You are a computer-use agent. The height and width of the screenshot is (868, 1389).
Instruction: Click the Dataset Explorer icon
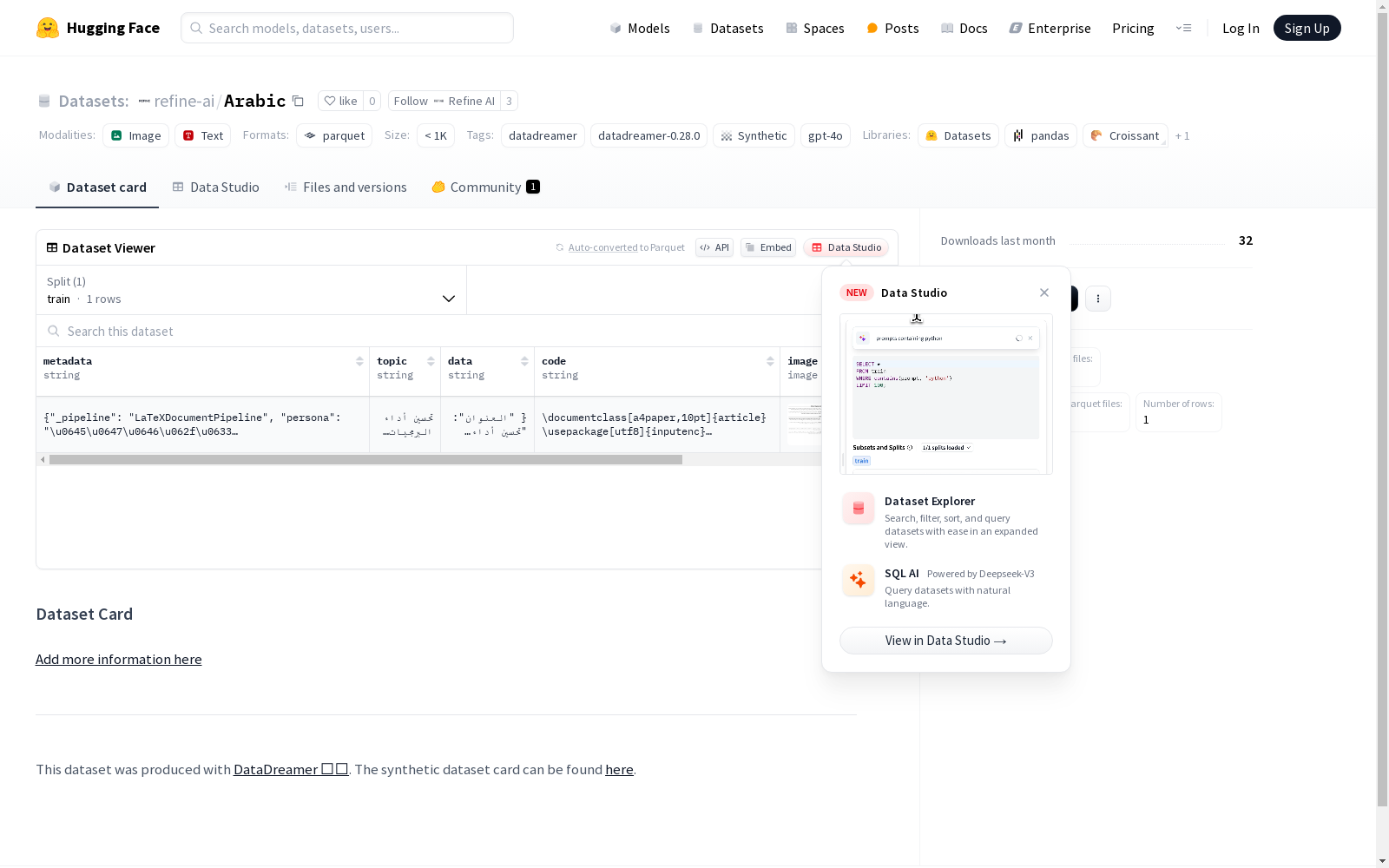click(859, 509)
